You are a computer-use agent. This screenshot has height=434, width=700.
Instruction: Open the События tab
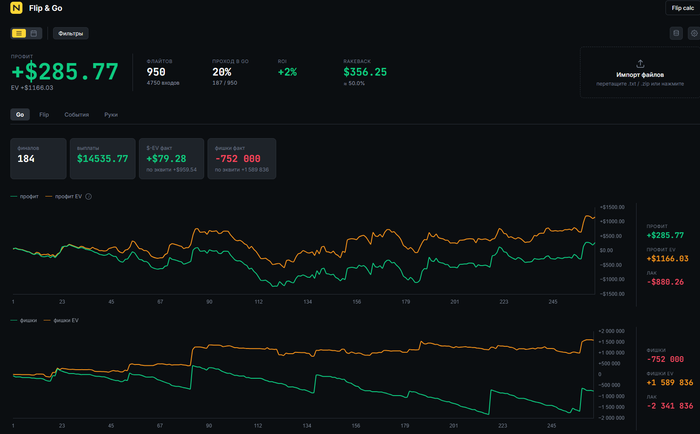pos(76,115)
